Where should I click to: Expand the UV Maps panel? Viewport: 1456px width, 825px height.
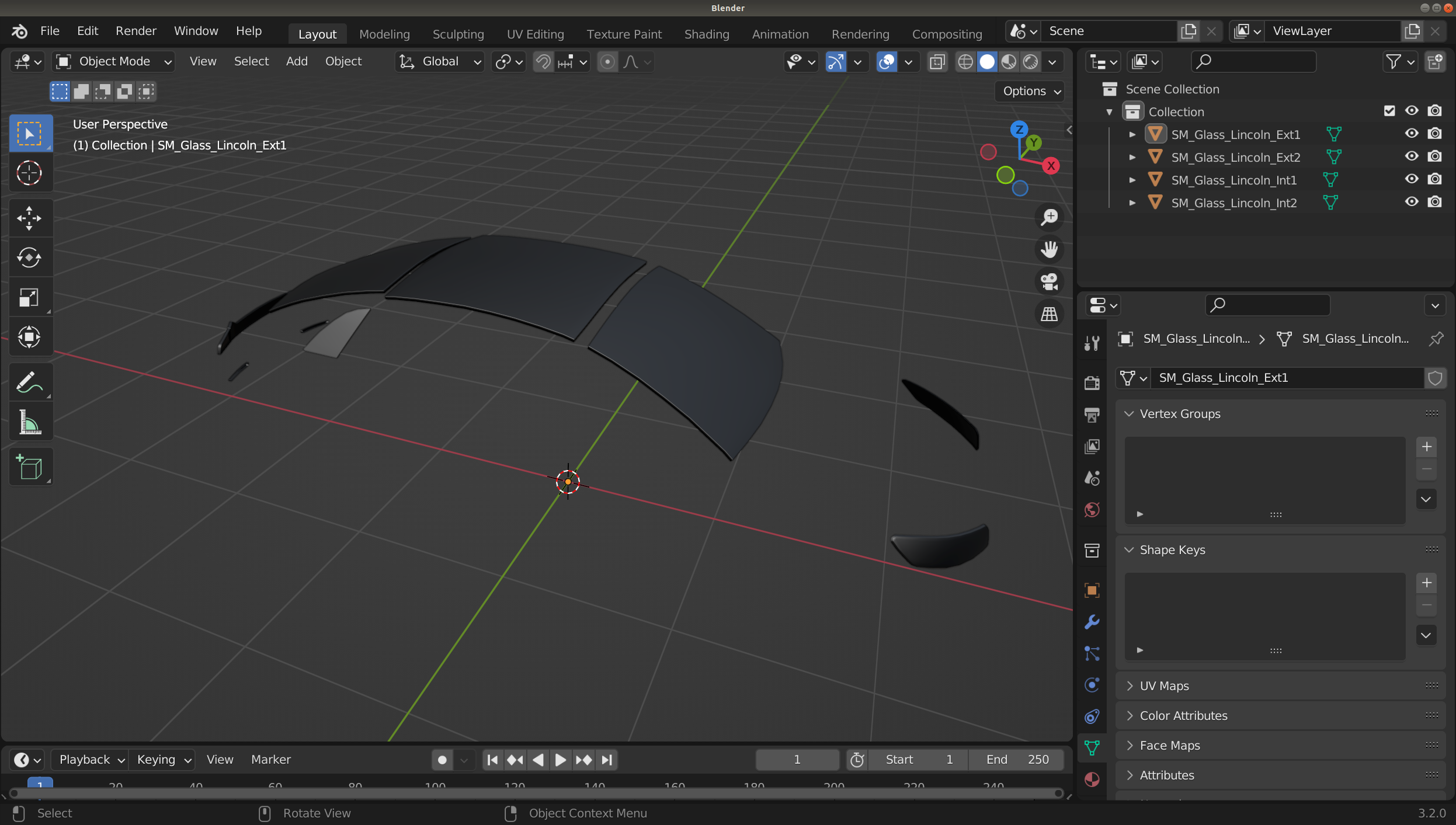click(x=1164, y=686)
